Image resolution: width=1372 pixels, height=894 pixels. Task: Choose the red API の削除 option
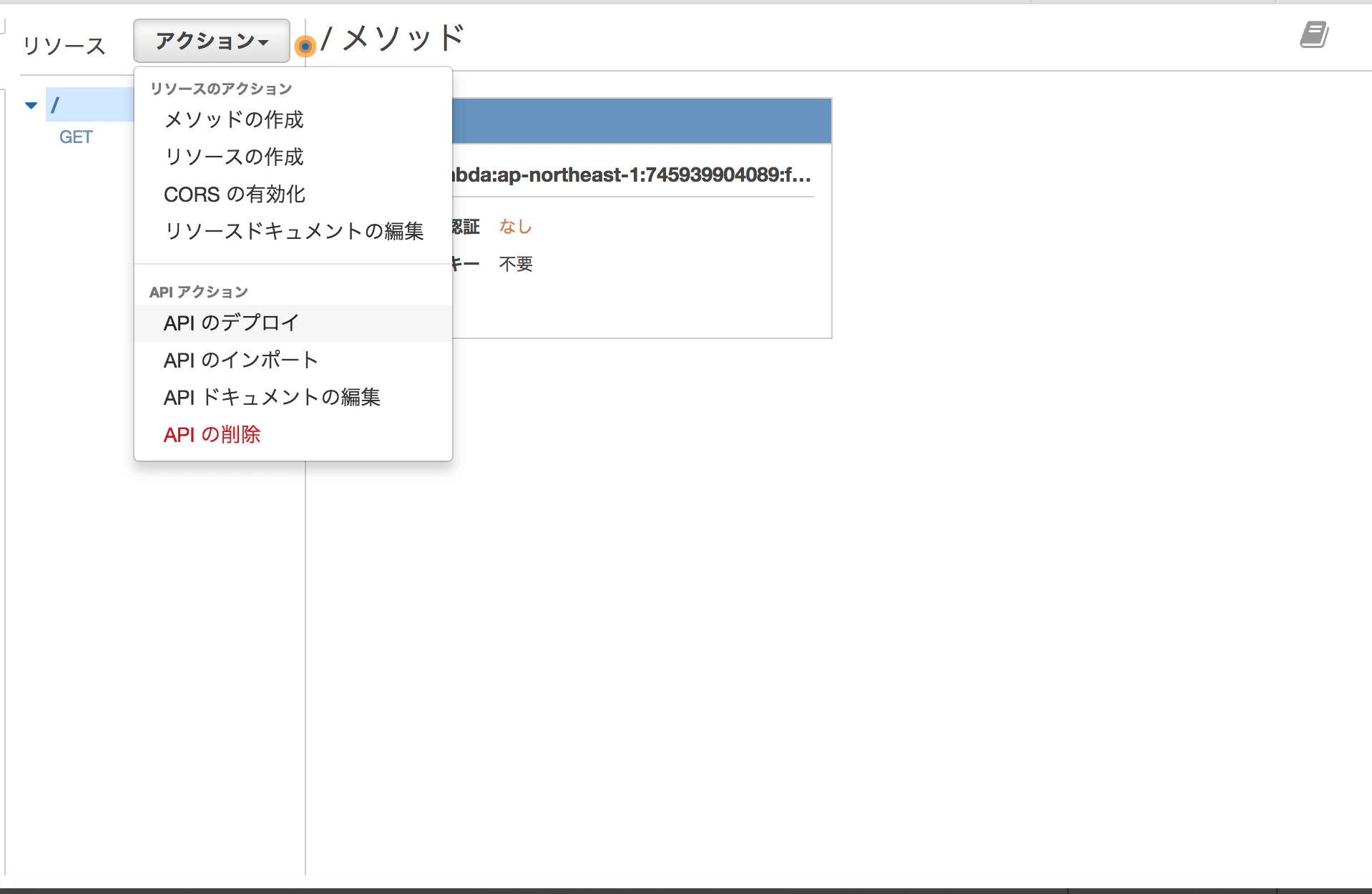[x=293, y=434]
